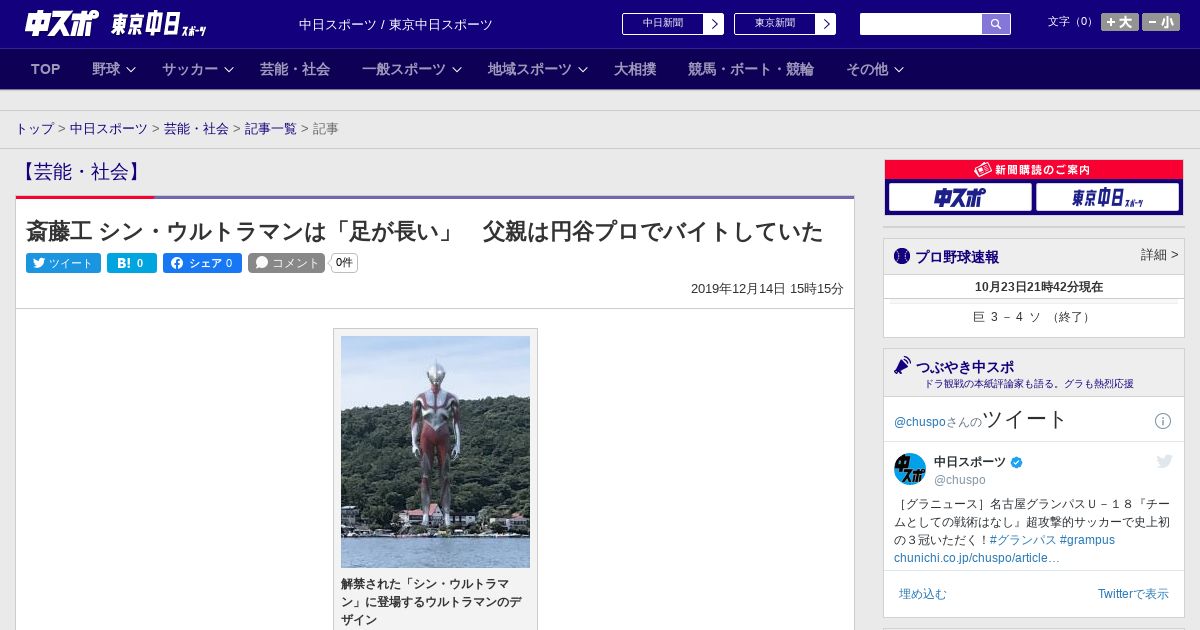
Task: Click the Twitter bird icon on tweet
Action: [x=1164, y=461]
